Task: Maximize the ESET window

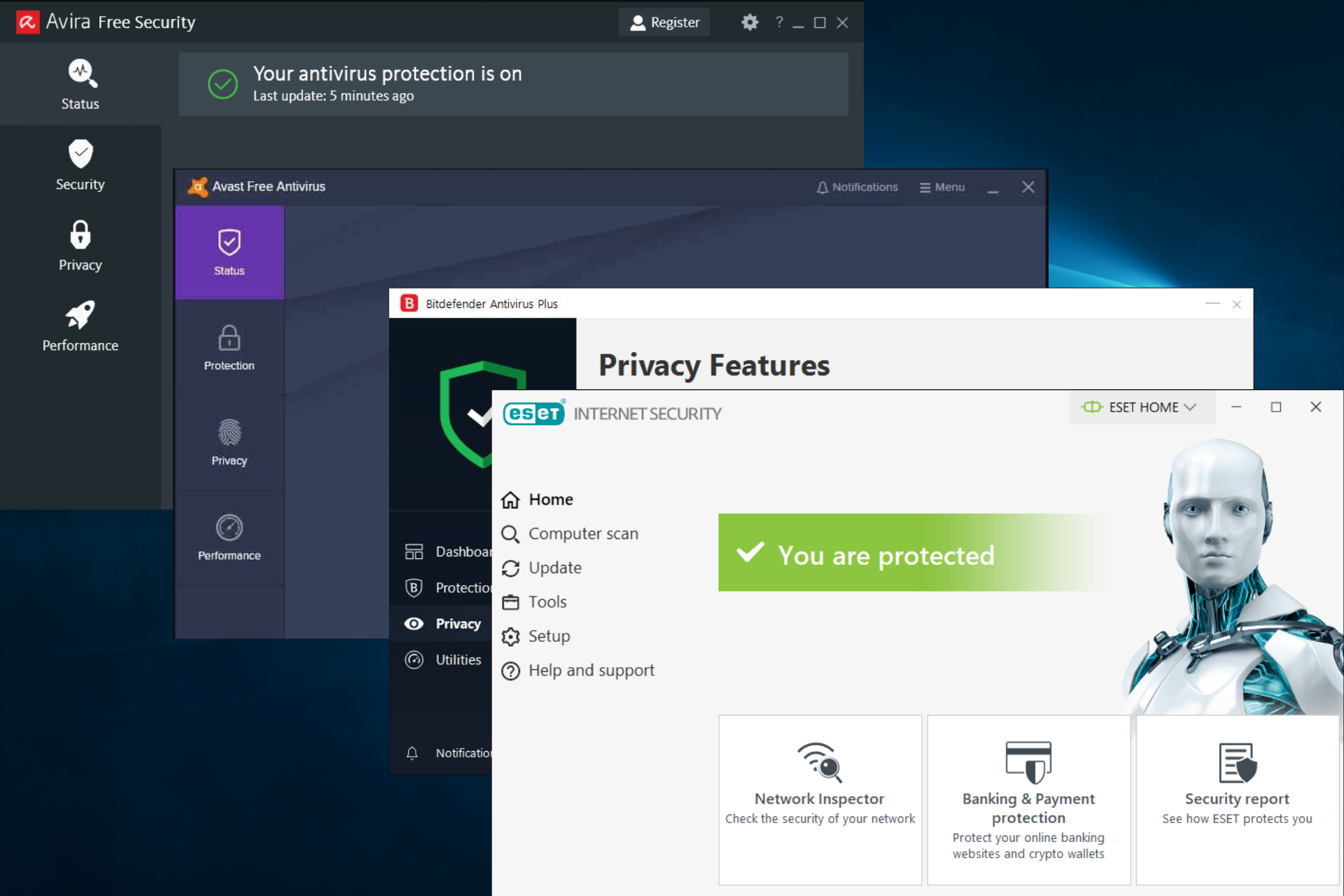Action: (x=1276, y=407)
